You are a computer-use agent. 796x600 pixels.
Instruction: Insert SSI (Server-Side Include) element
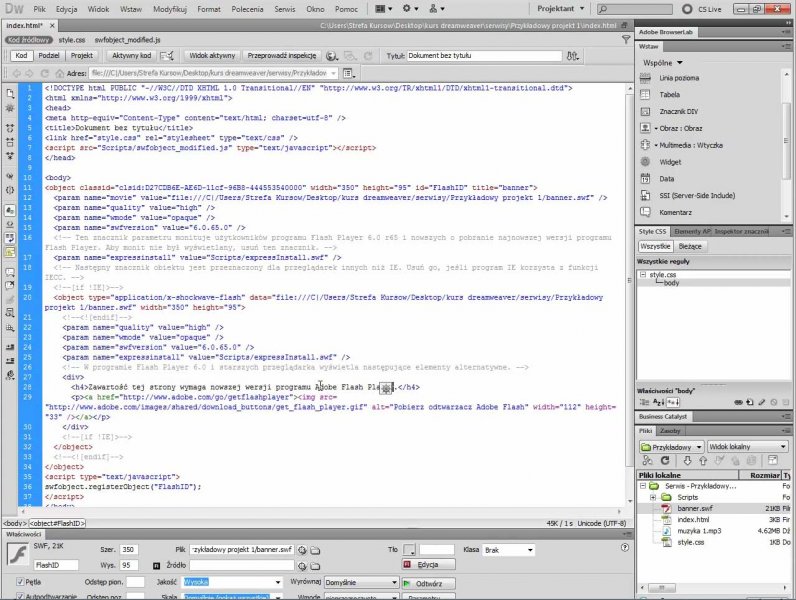coord(696,195)
